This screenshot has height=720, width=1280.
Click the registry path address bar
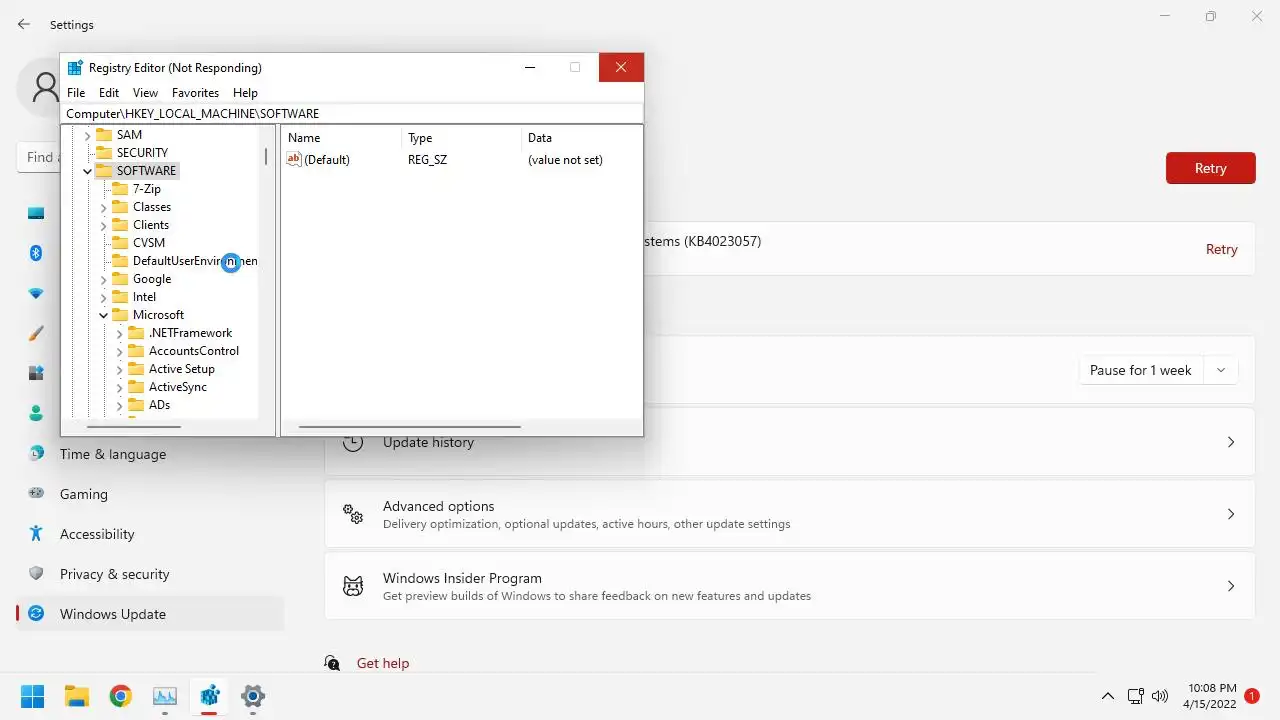352,114
